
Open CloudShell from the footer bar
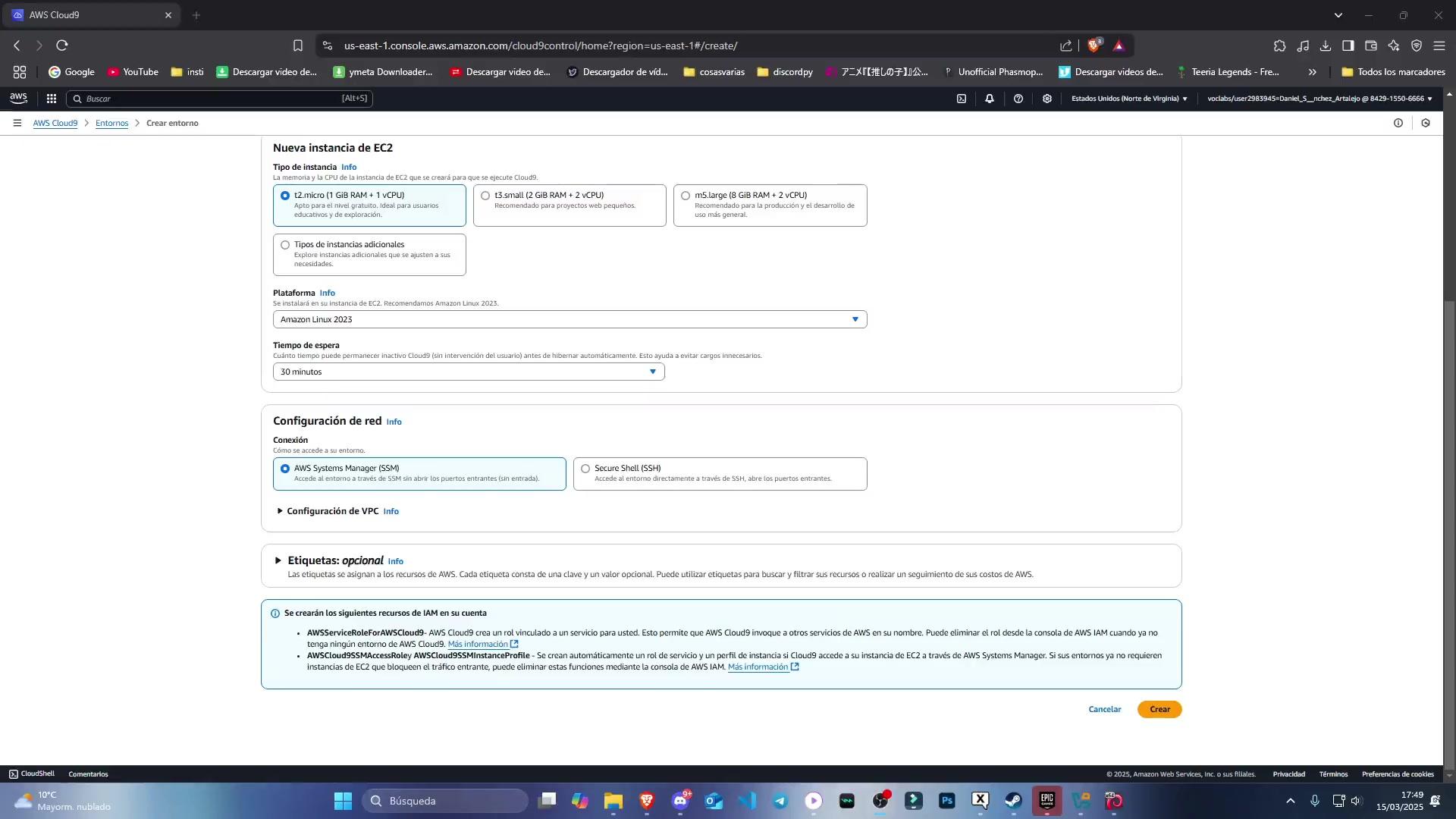(32, 773)
